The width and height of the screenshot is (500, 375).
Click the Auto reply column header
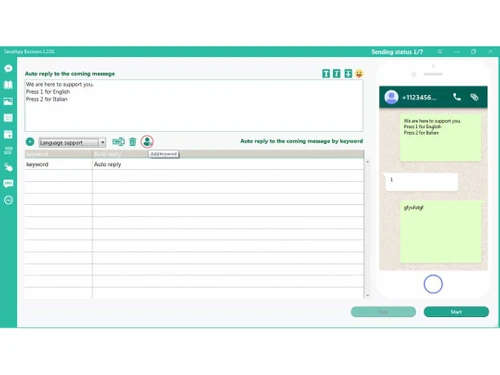[228, 154]
